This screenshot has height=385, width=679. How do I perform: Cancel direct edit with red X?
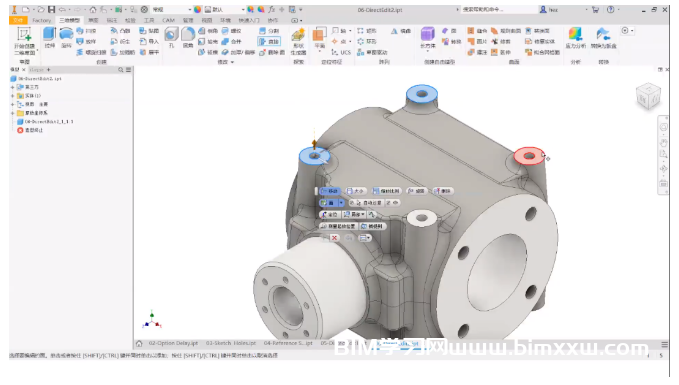point(334,238)
